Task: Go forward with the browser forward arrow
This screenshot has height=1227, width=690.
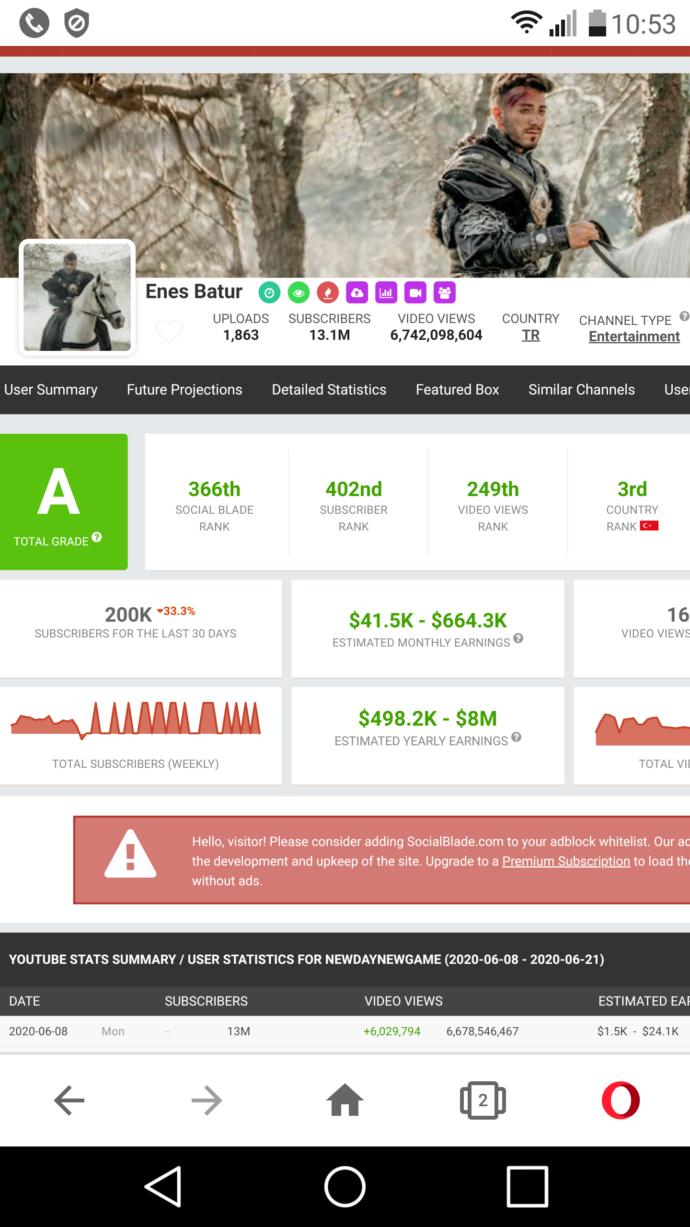Action: click(207, 1101)
